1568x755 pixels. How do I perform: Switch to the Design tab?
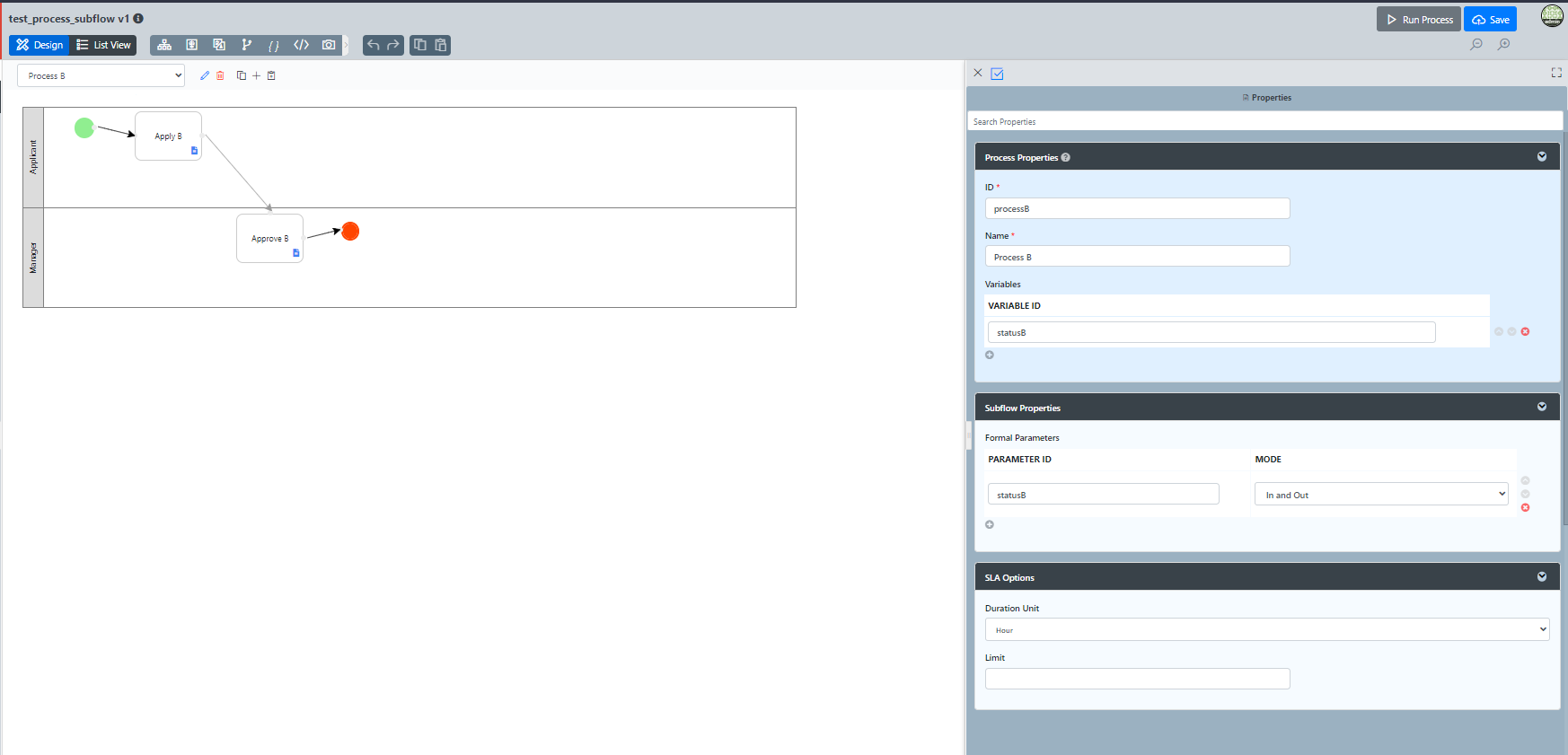pos(40,45)
